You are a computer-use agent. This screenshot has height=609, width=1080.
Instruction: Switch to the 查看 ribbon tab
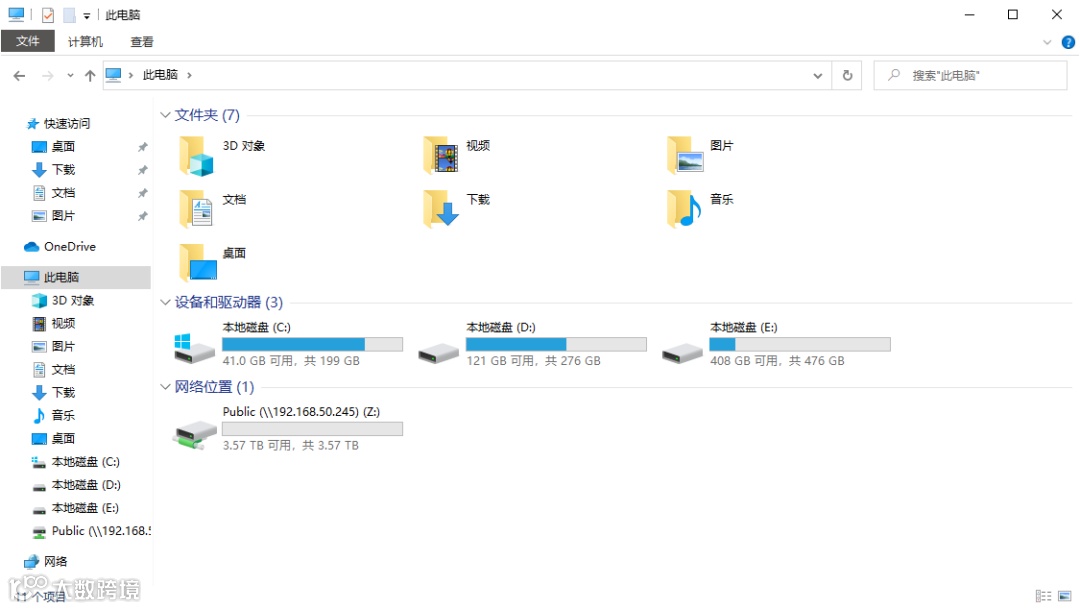tap(141, 41)
